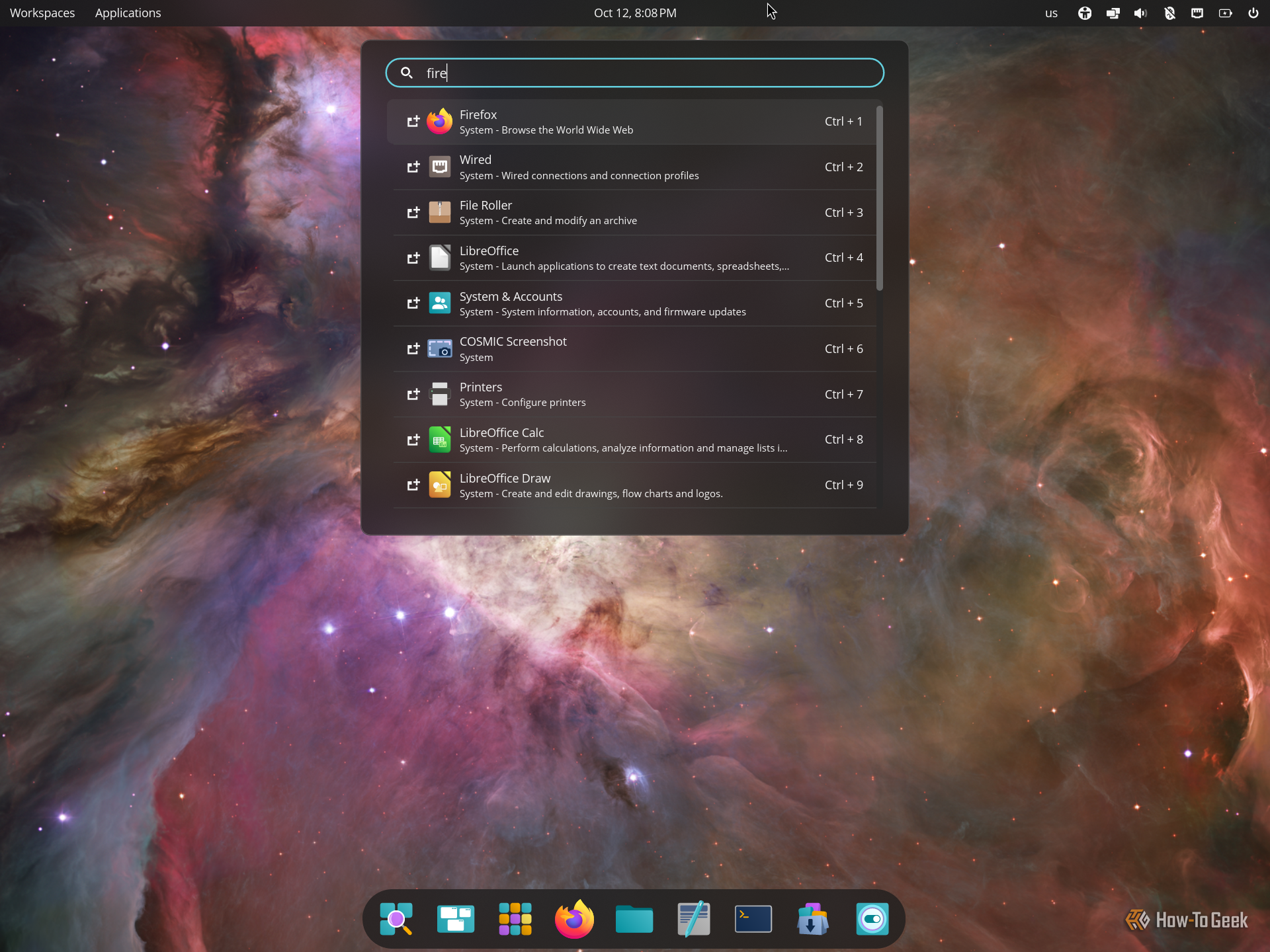Open File Roller archive manager icon
This screenshot has height=952, width=1270.
(440, 212)
